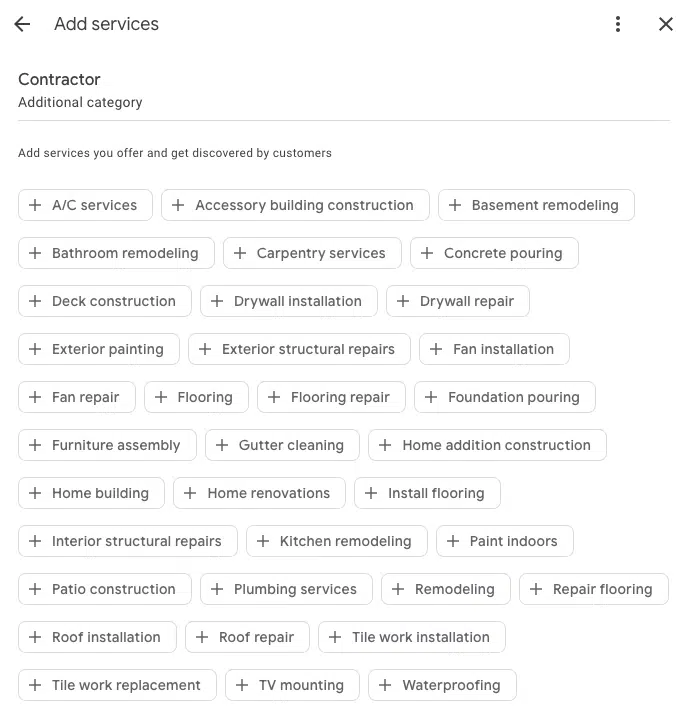Add the TV mounting service
Viewport: 688px width, 718px height.
(292, 685)
